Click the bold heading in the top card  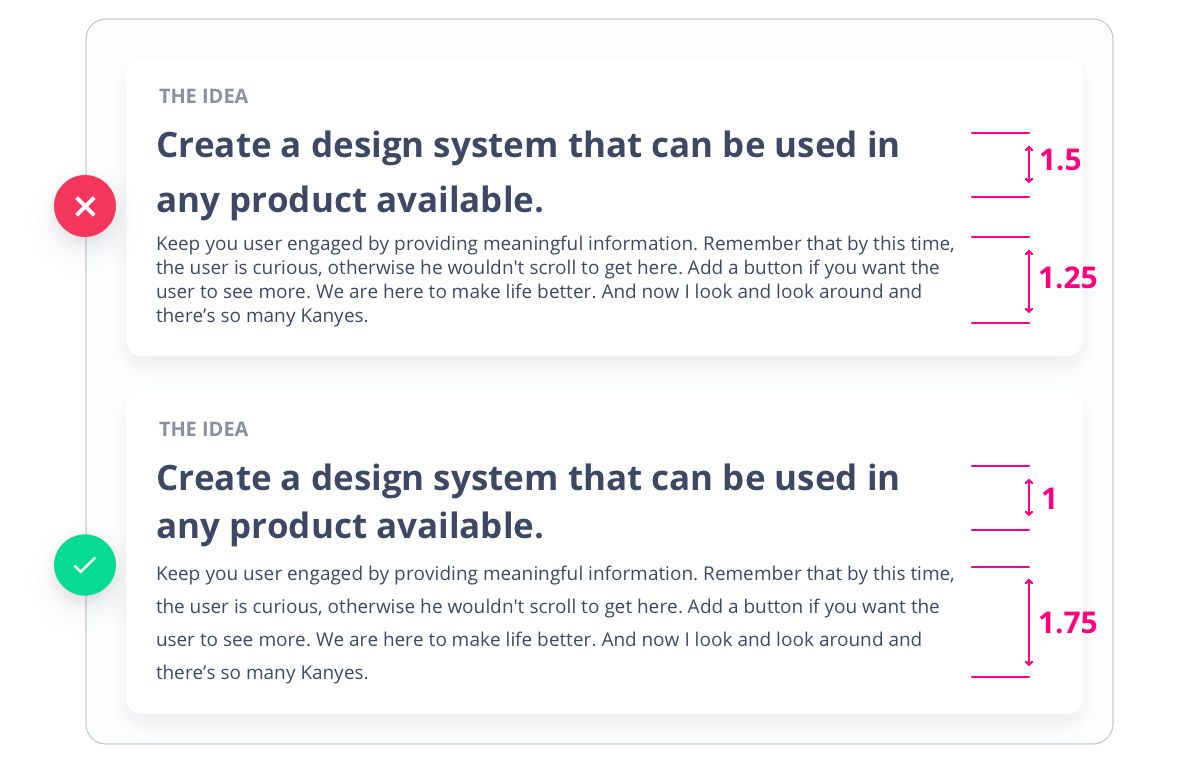coord(527,173)
